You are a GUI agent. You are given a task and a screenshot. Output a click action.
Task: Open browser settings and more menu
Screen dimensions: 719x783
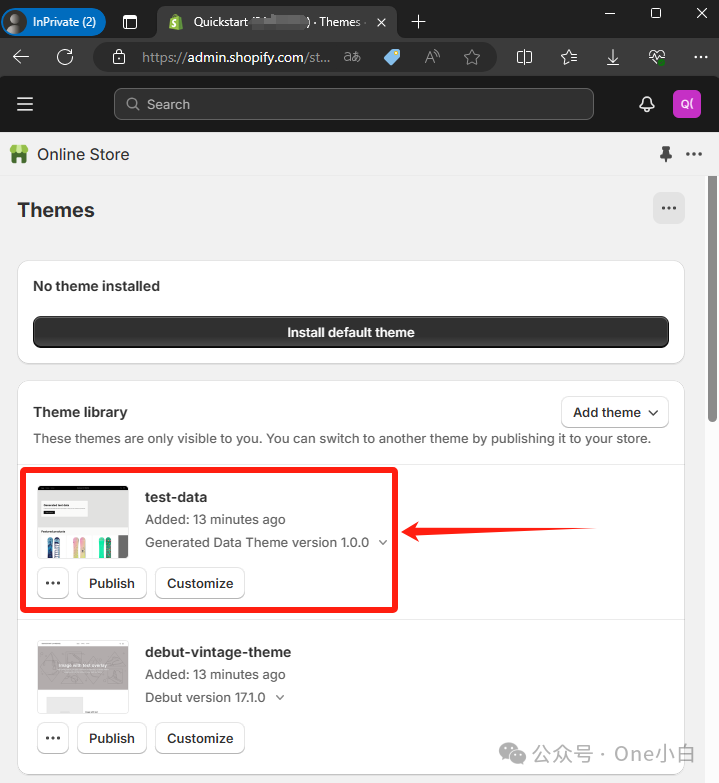pyautogui.click(x=701, y=57)
